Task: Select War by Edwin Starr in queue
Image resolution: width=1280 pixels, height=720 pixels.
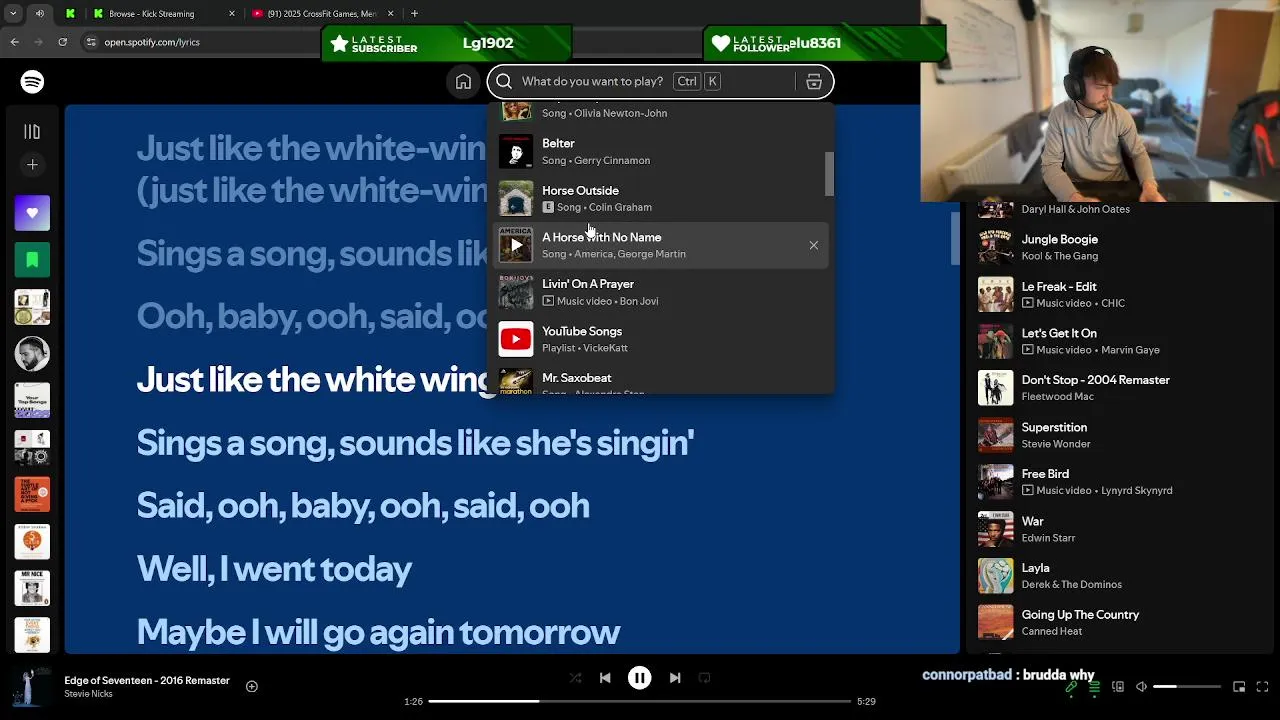Action: click(1116, 529)
